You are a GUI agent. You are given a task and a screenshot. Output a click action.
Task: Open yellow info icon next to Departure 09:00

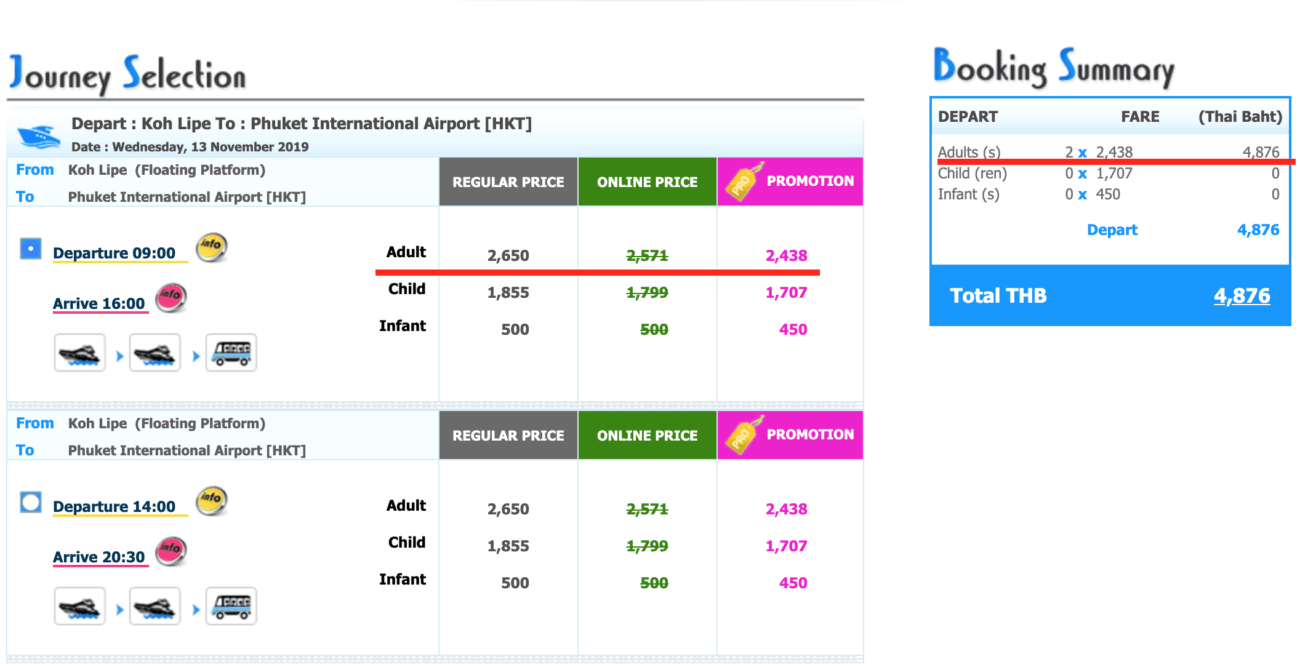tap(211, 247)
